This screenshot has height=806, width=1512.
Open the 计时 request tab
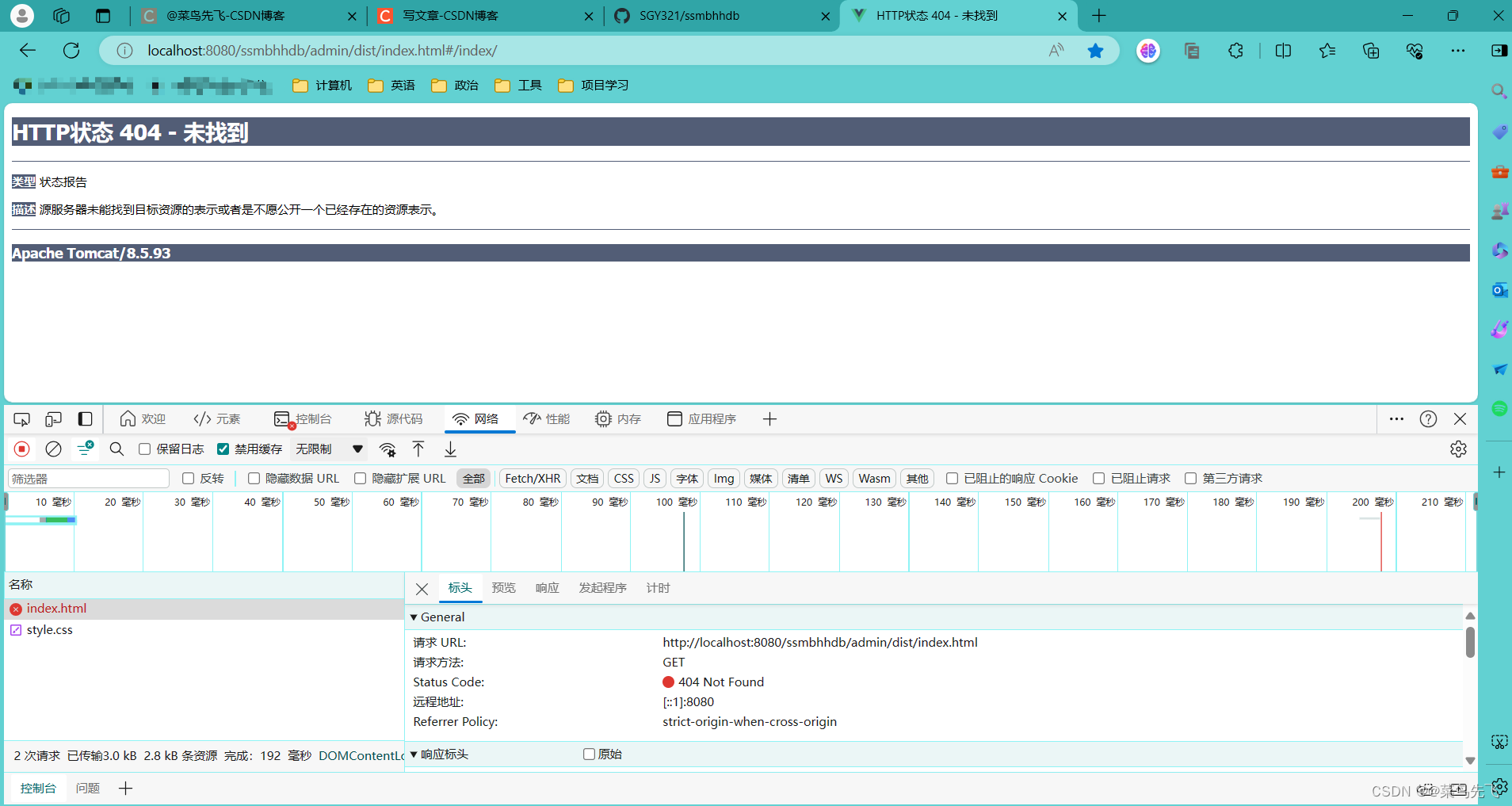658,588
